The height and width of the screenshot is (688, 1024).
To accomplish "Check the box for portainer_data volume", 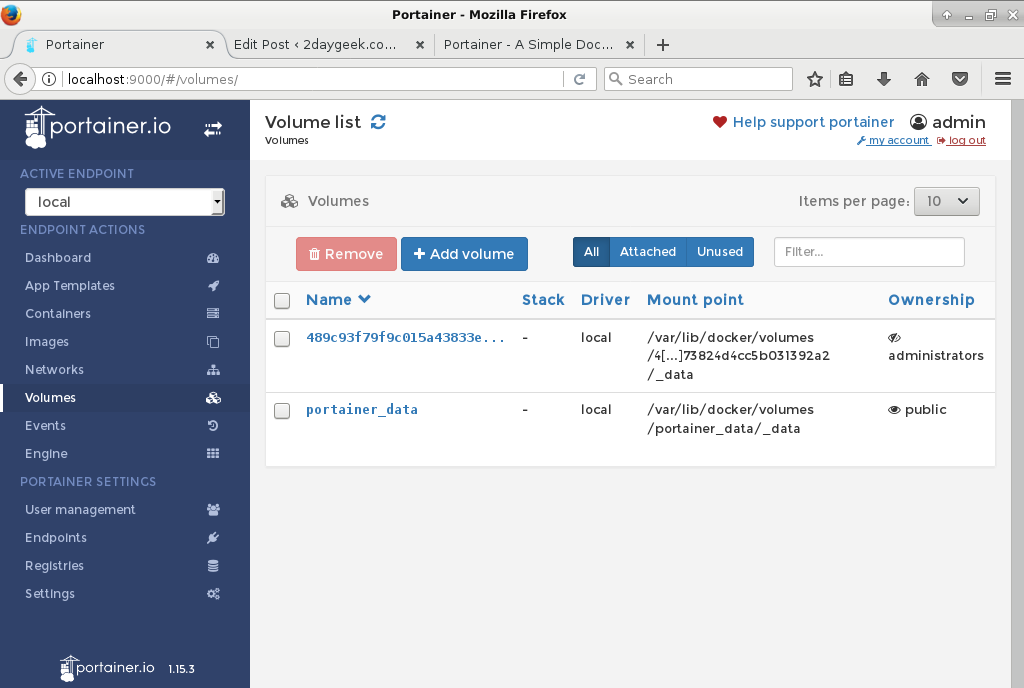I will tap(282, 411).
